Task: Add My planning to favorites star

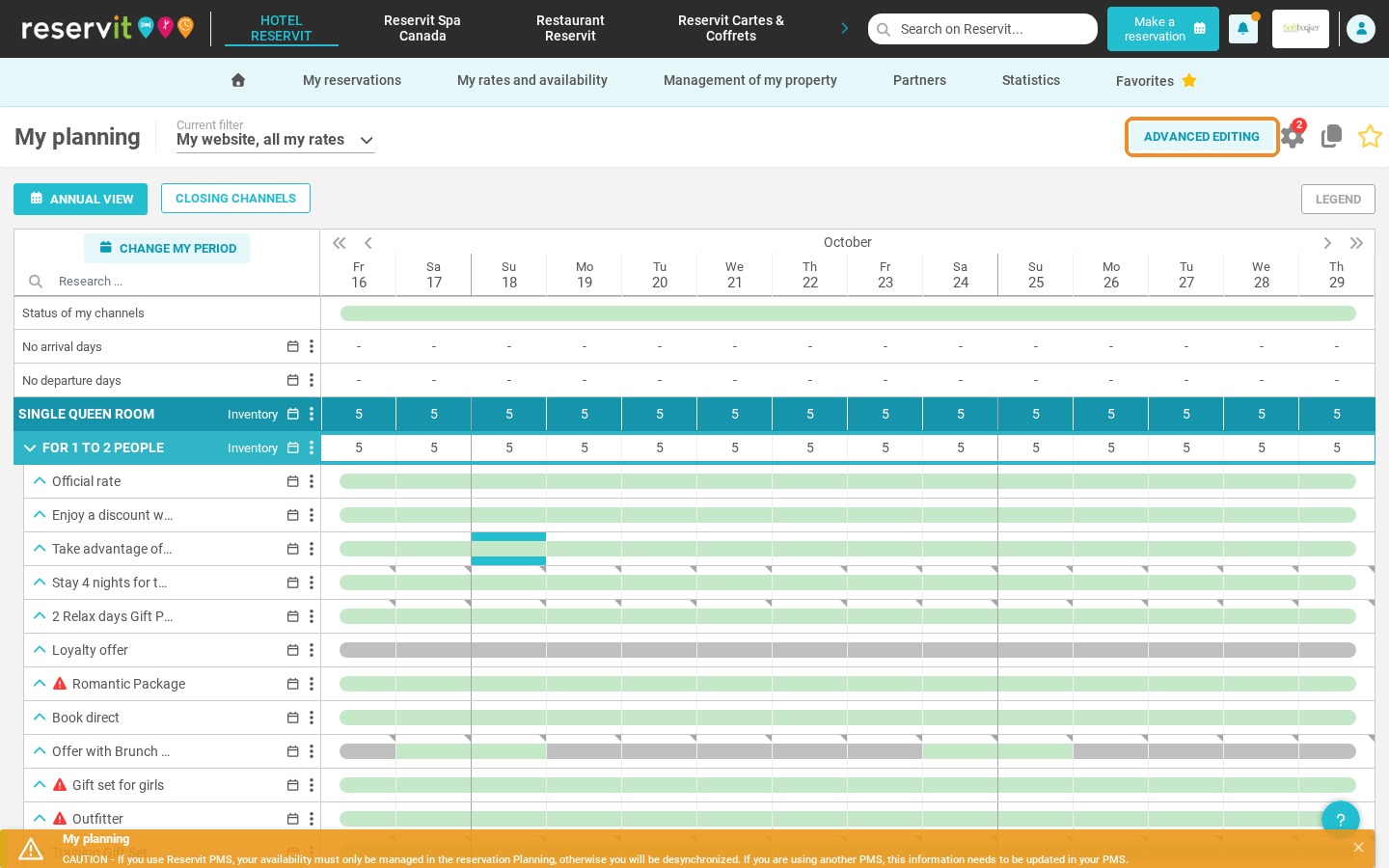Action: [x=1370, y=136]
